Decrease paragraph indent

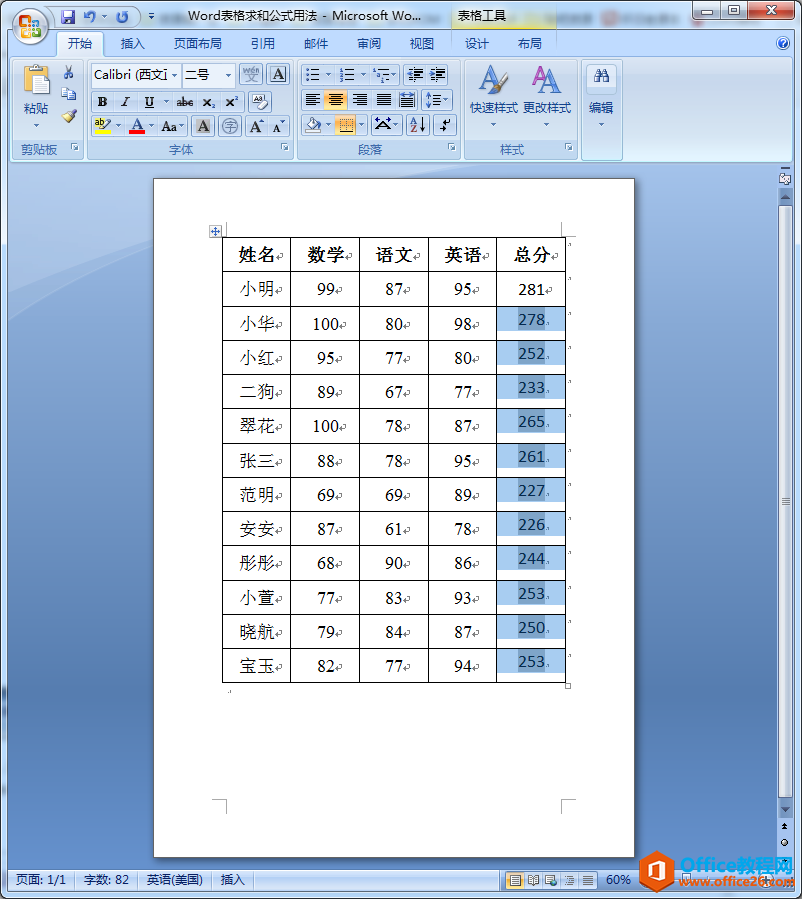pos(415,75)
